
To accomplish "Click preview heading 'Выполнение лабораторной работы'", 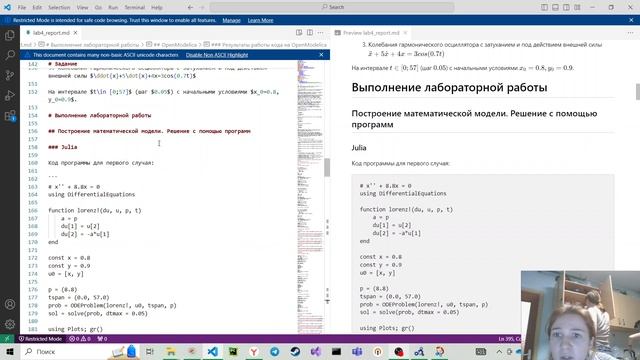I will [449, 87].
